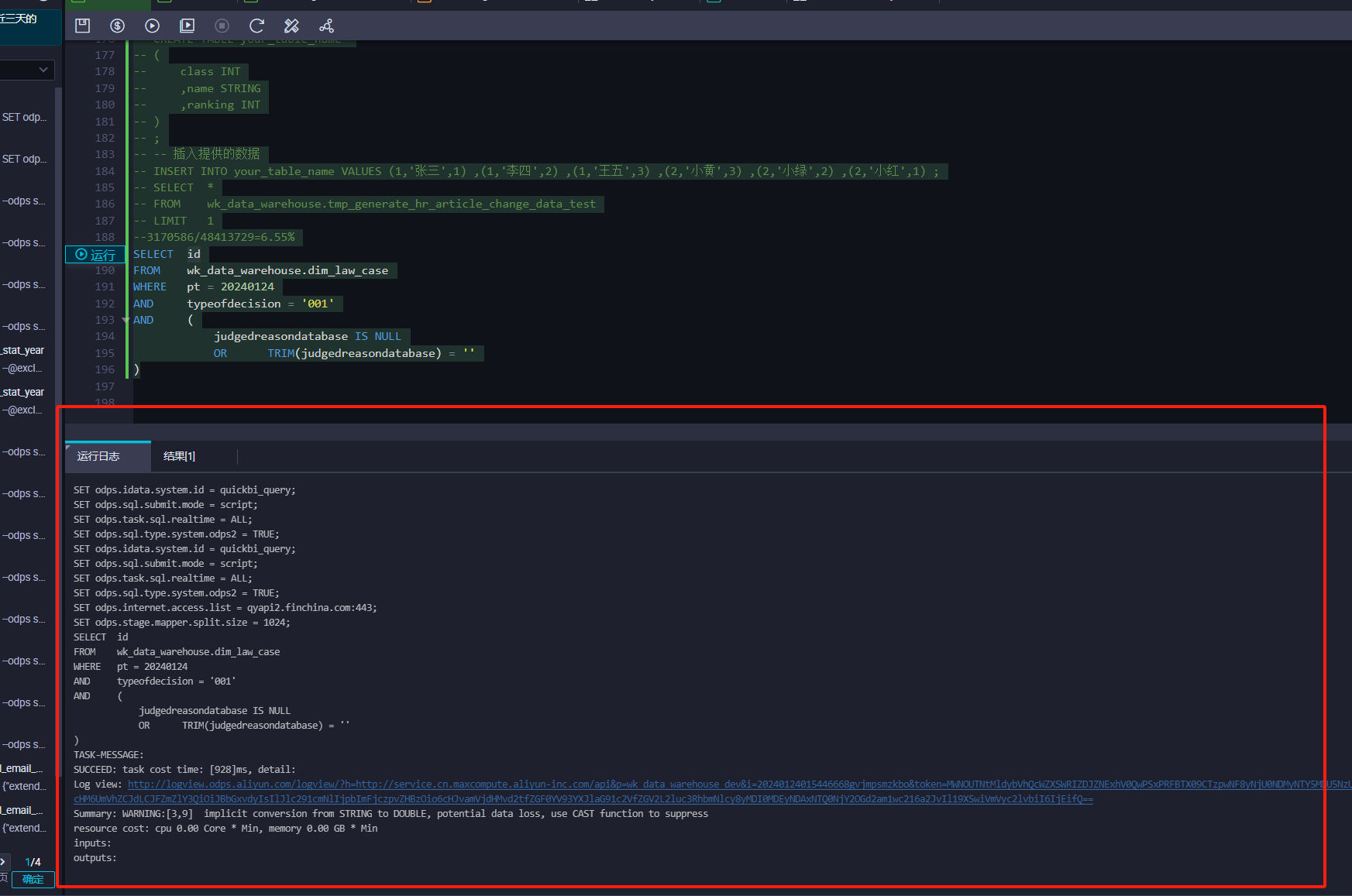Image resolution: width=1352 pixels, height=896 pixels.
Task: Click the Run play icon in the toolbar
Action: 152,26
